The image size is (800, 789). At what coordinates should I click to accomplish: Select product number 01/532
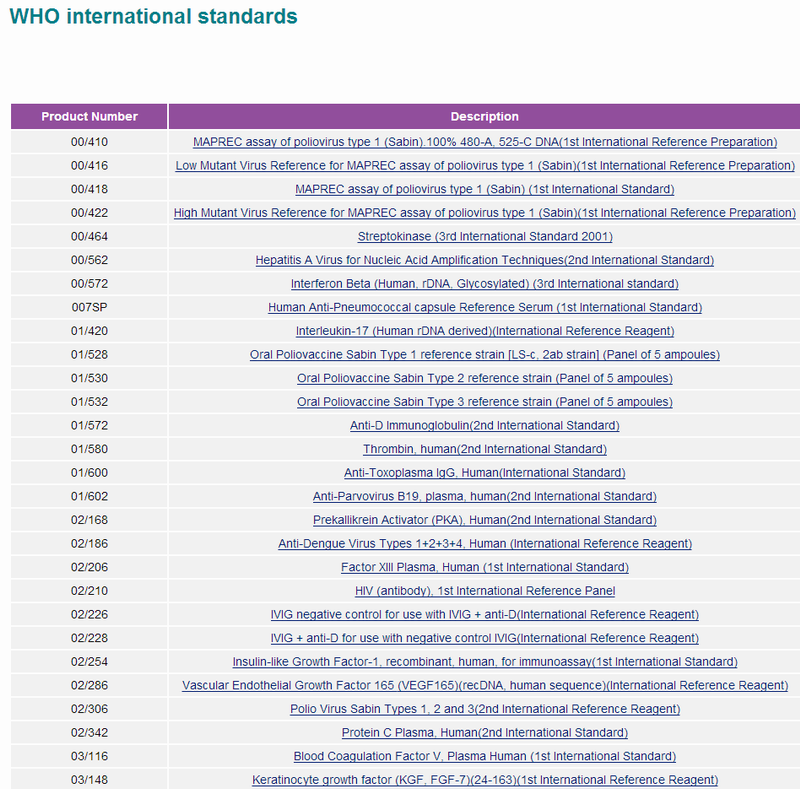coord(89,402)
